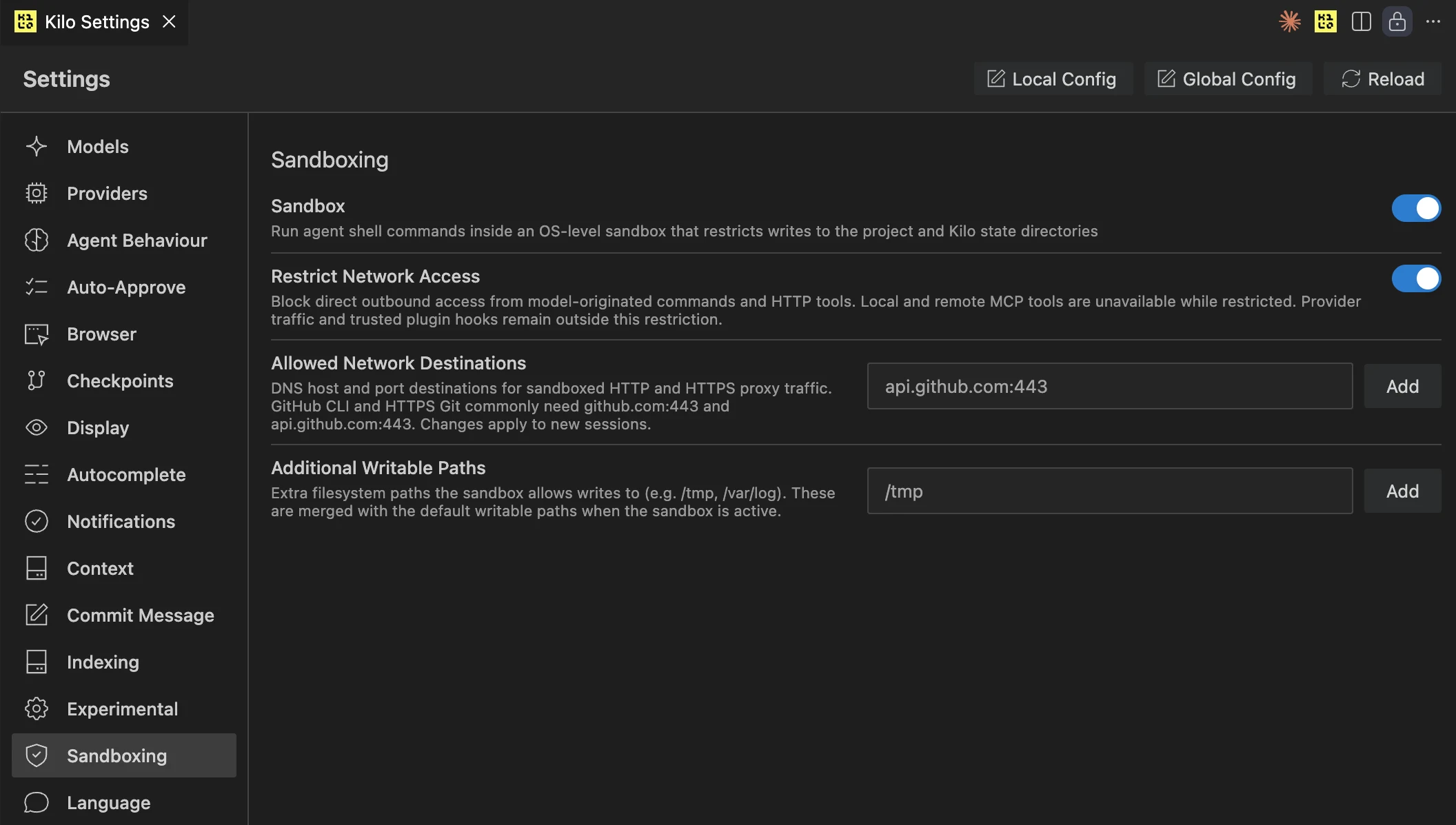Disable the Sandbox toggle
The width and height of the screenshot is (1456, 825).
[1416, 208]
